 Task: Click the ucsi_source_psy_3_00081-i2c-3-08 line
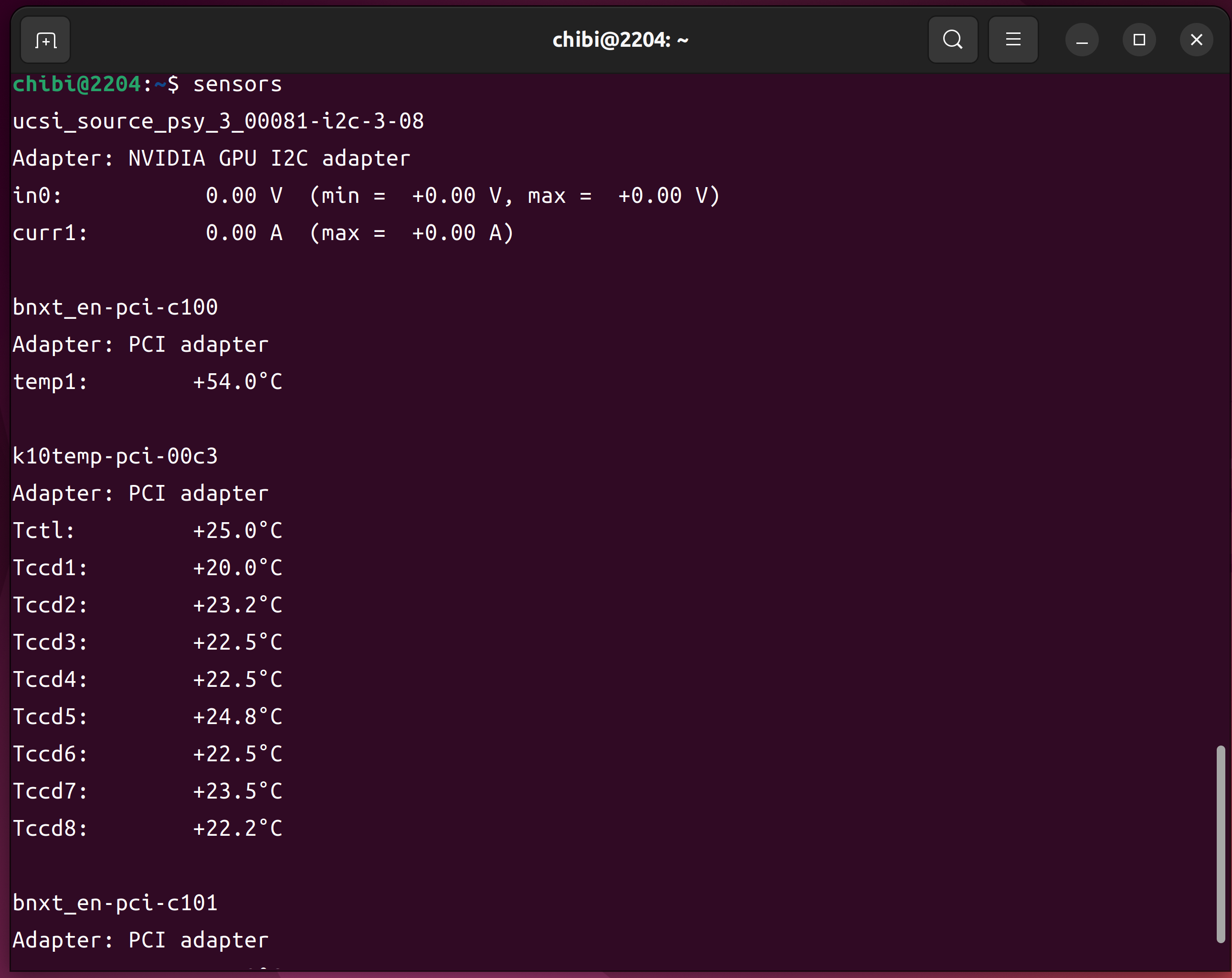click(x=218, y=122)
